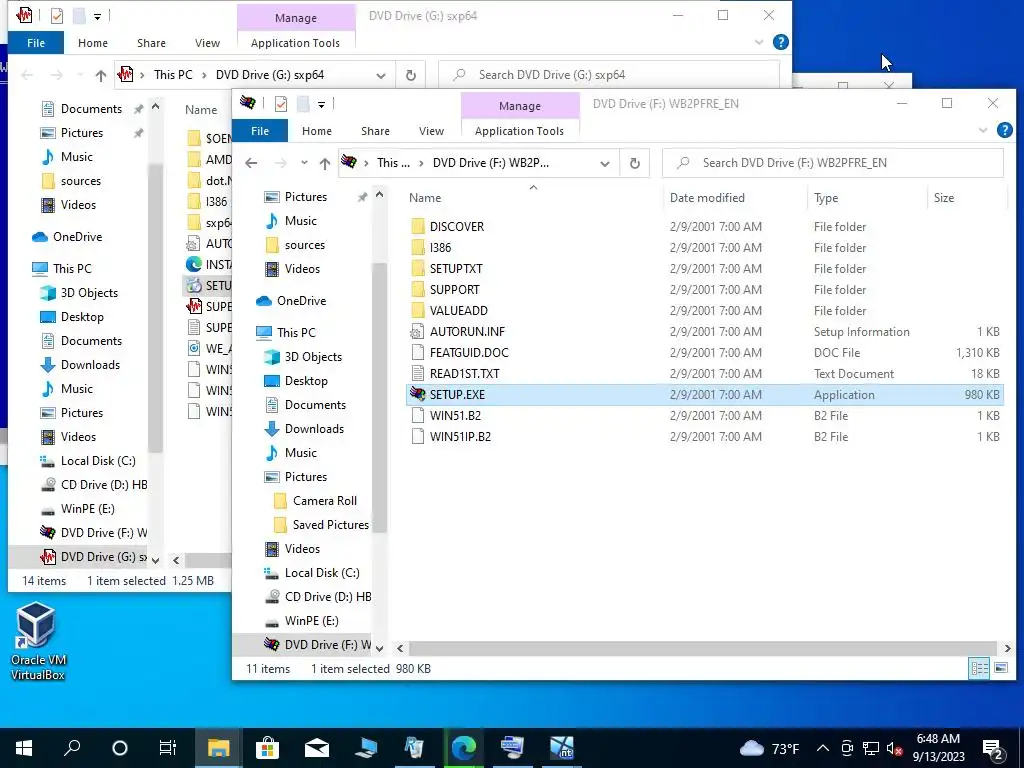1024x768 pixels.
Task: Open the View tab in front window
Action: click(x=431, y=131)
